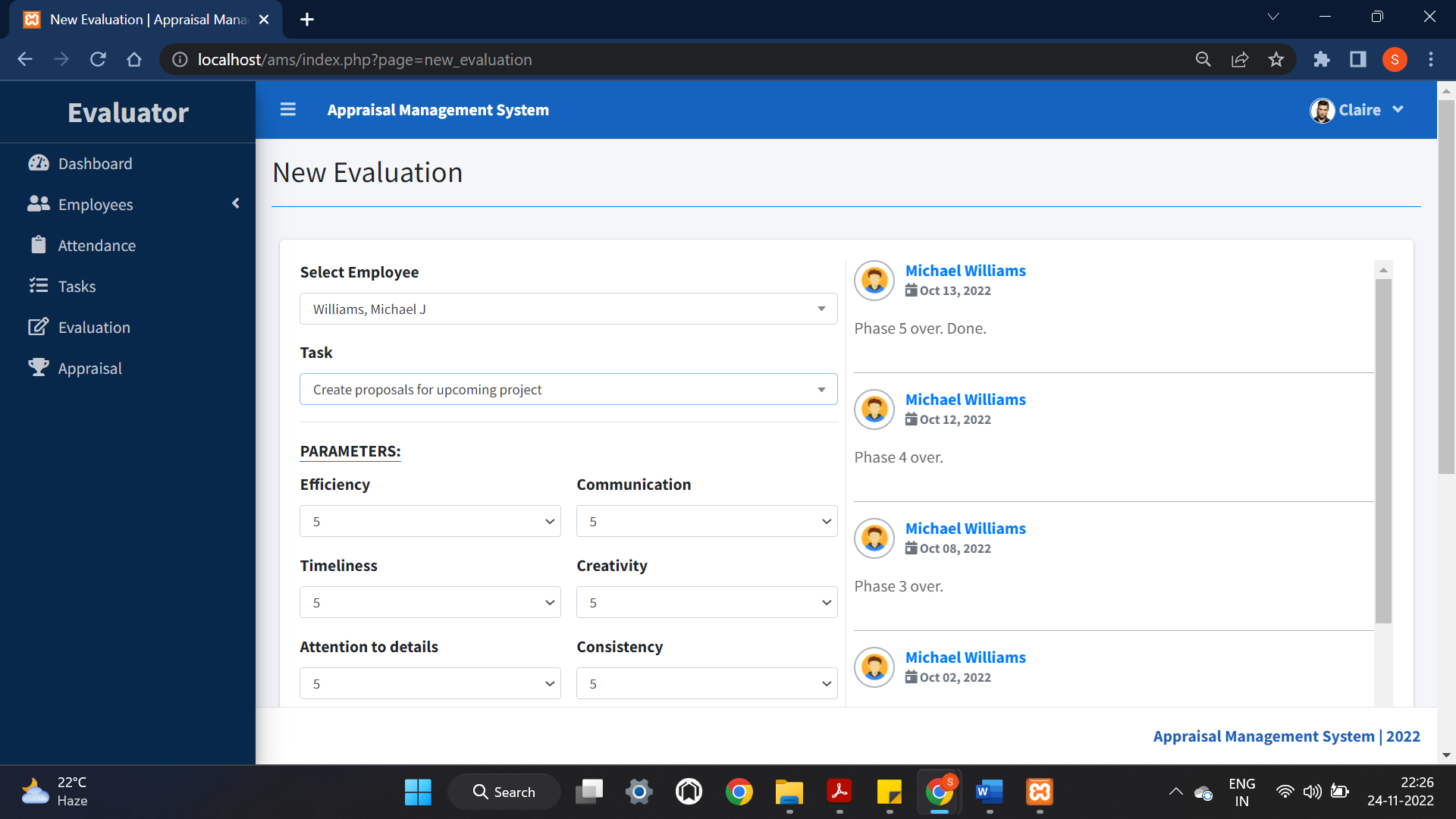Open the Evaluation section
Screen dimensions: 1456x819
point(94,327)
